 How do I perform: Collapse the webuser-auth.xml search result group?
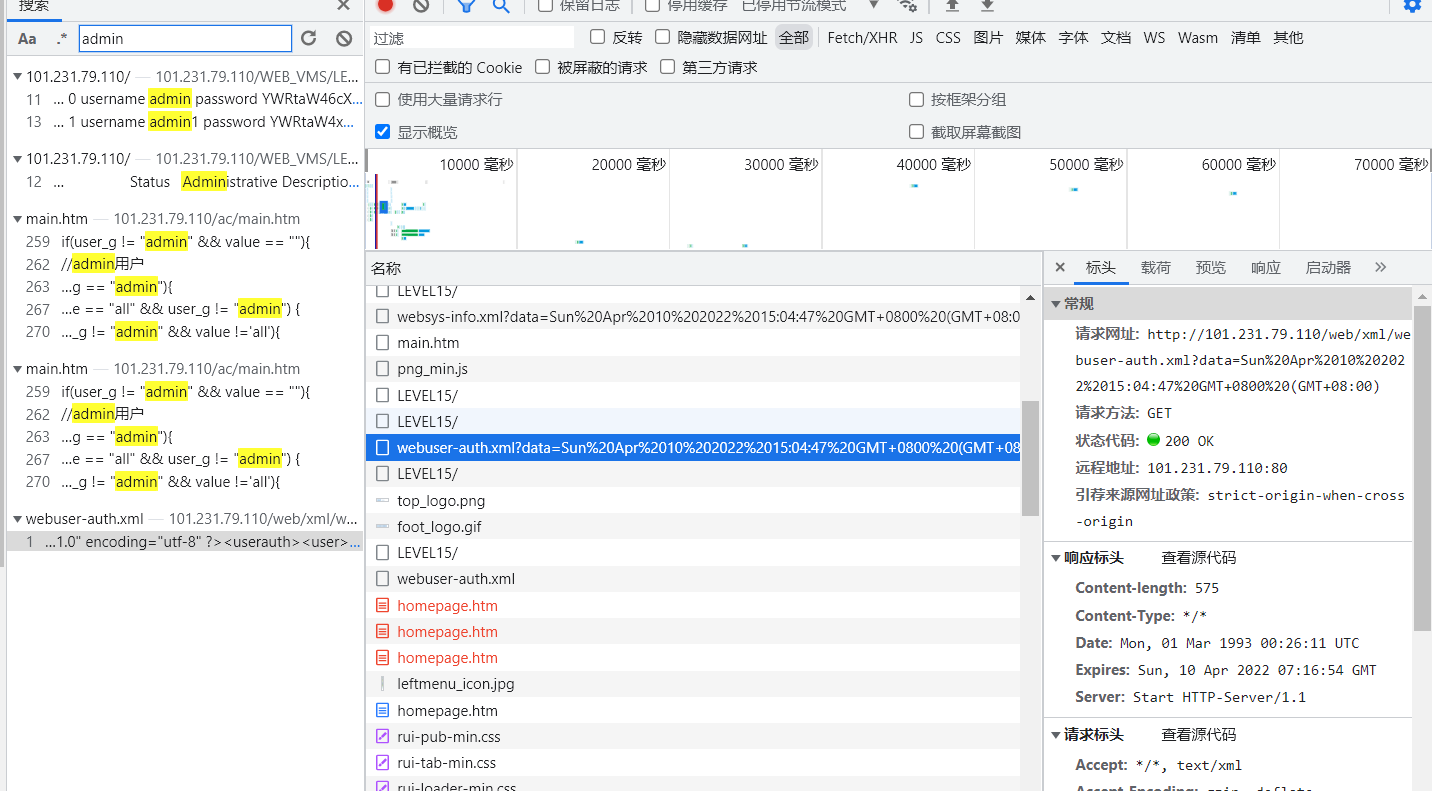[19, 519]
